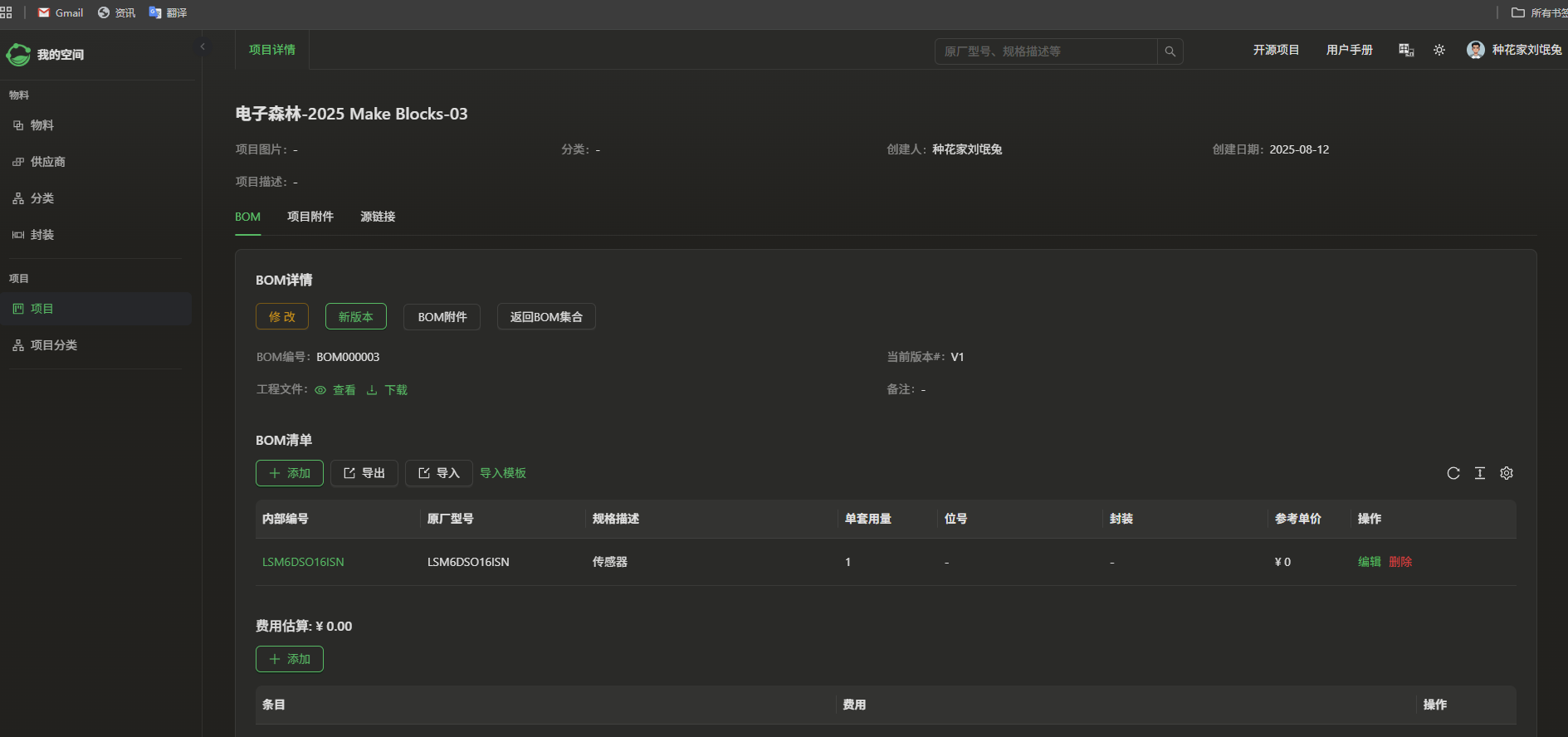The height and width of the screenshot is (737, 1568).
Task: Click the search magnifier icon
Action: point(1170,51)
